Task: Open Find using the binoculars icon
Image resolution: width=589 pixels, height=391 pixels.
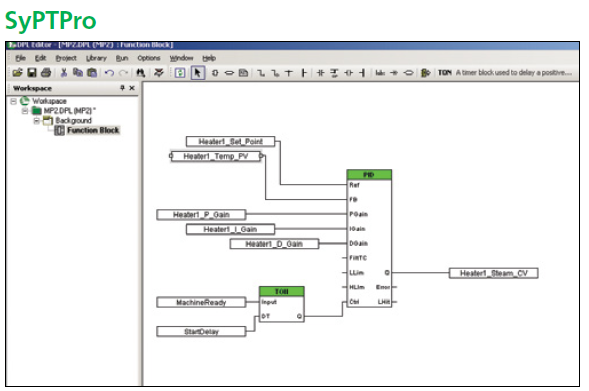Action: [x=140, y=72]
